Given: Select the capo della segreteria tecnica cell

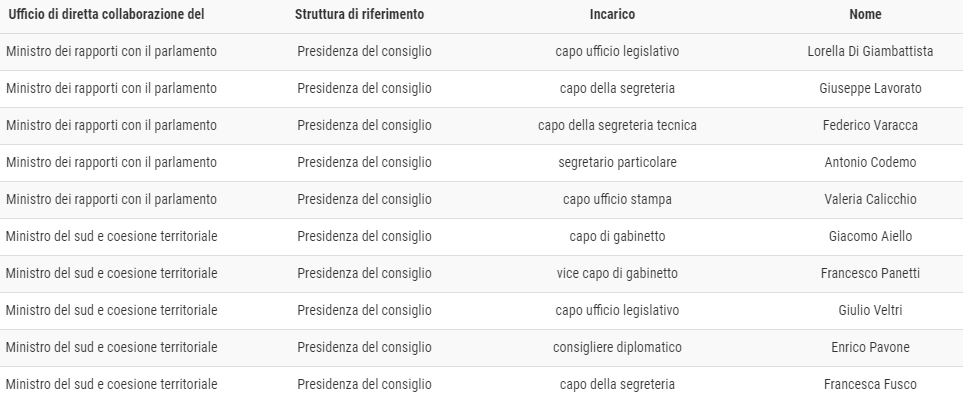Looking at the screenshot, I should click(x=617, y=125).
